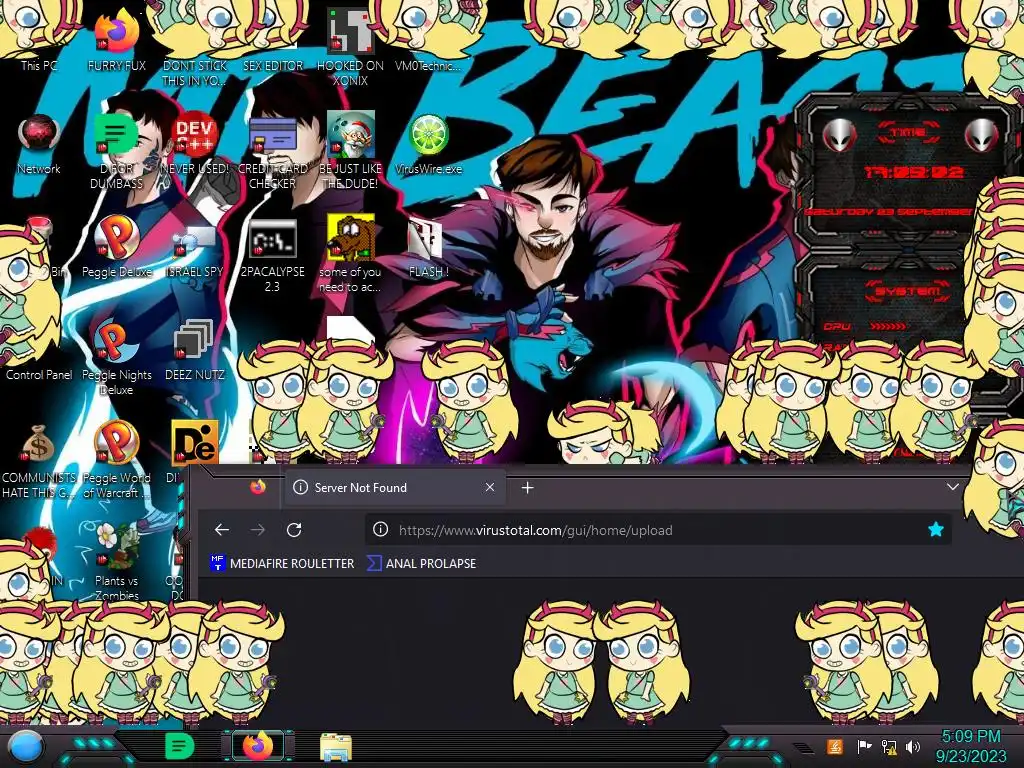Toggle the blue bookmark star
This screenshot has height=768, width=1024.
tap(936, 530)
